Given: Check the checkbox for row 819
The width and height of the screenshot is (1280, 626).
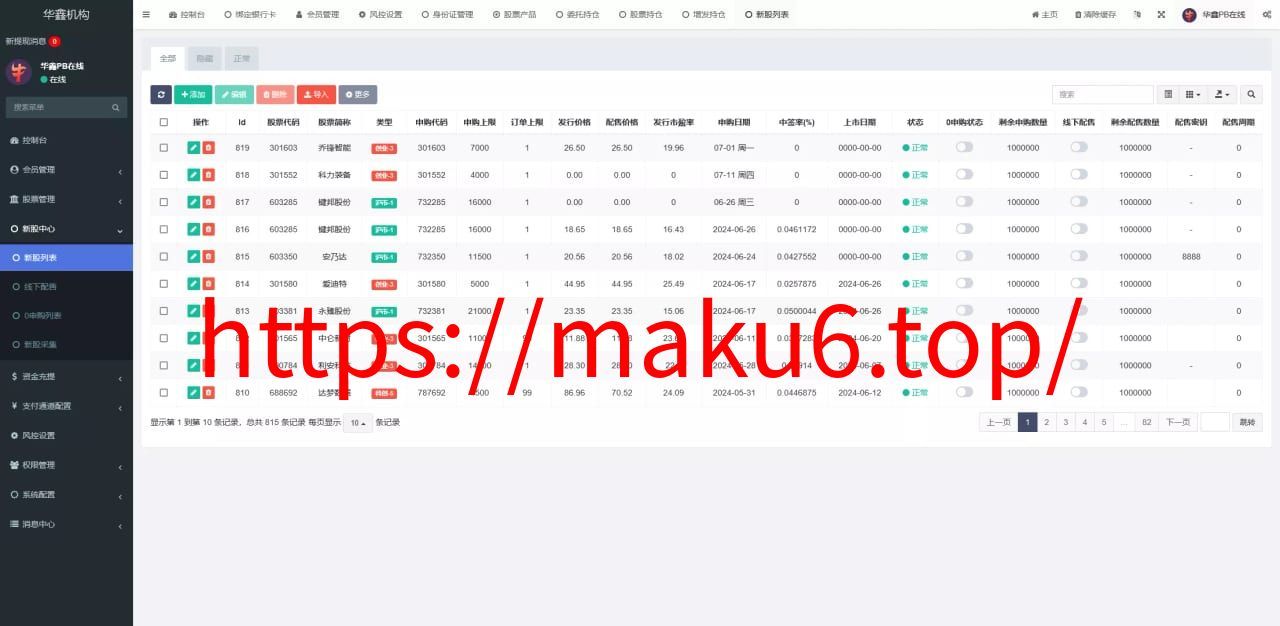Looking at the screenshot, I should (164, 147).
